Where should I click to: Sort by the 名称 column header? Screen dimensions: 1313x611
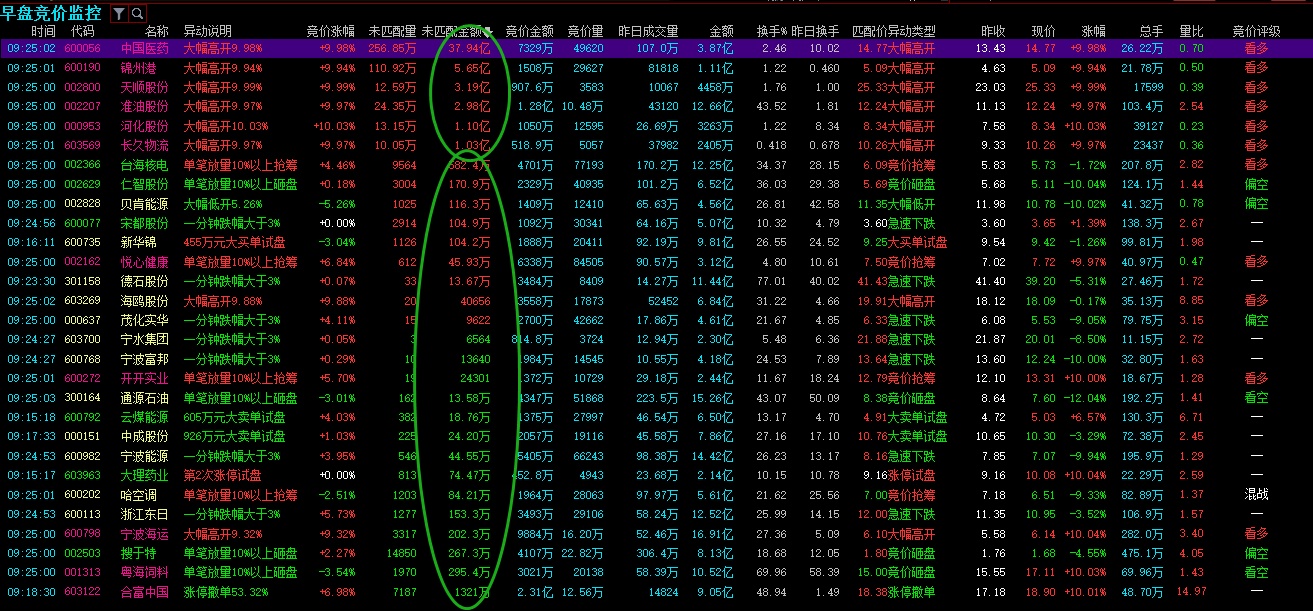[157, 32]
